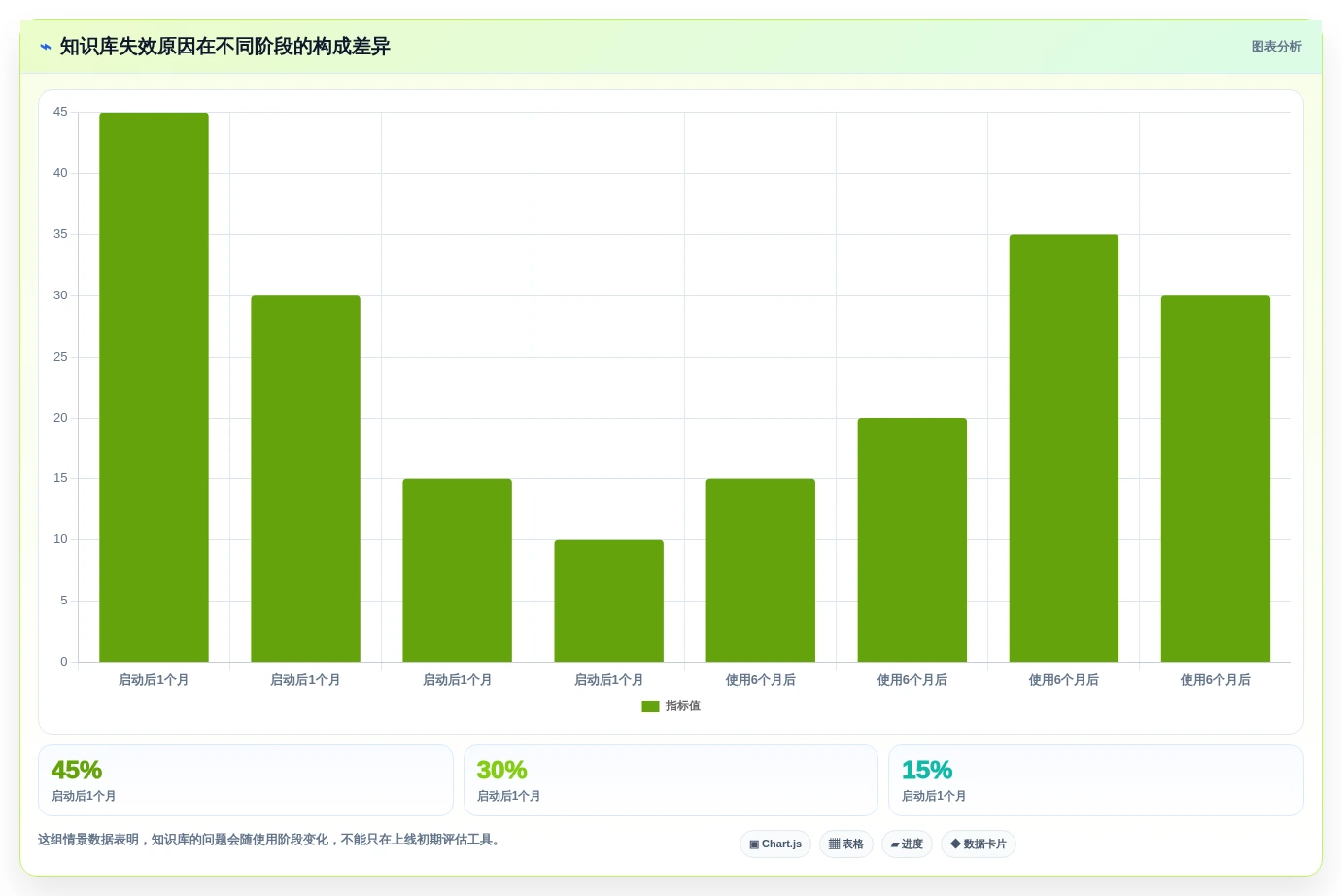The image size is (1342, 896).
Task: Click the last 使用6个月后 x-axis label
Action: [x=1215, y=680]
